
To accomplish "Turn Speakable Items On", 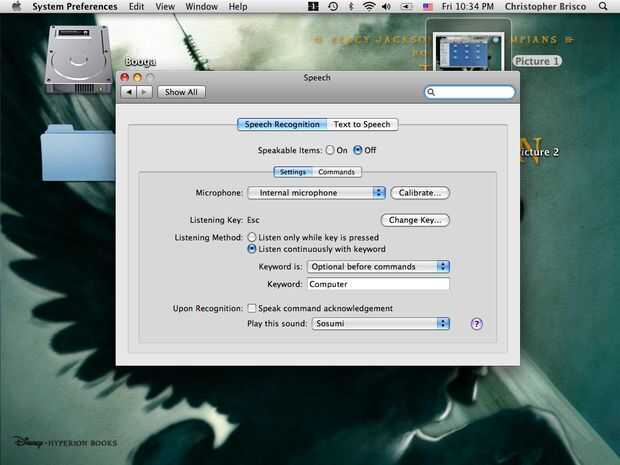I will [330, 150].
